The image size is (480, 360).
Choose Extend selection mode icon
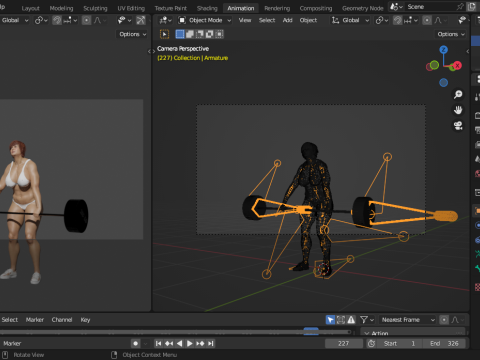tap(190, 34)
